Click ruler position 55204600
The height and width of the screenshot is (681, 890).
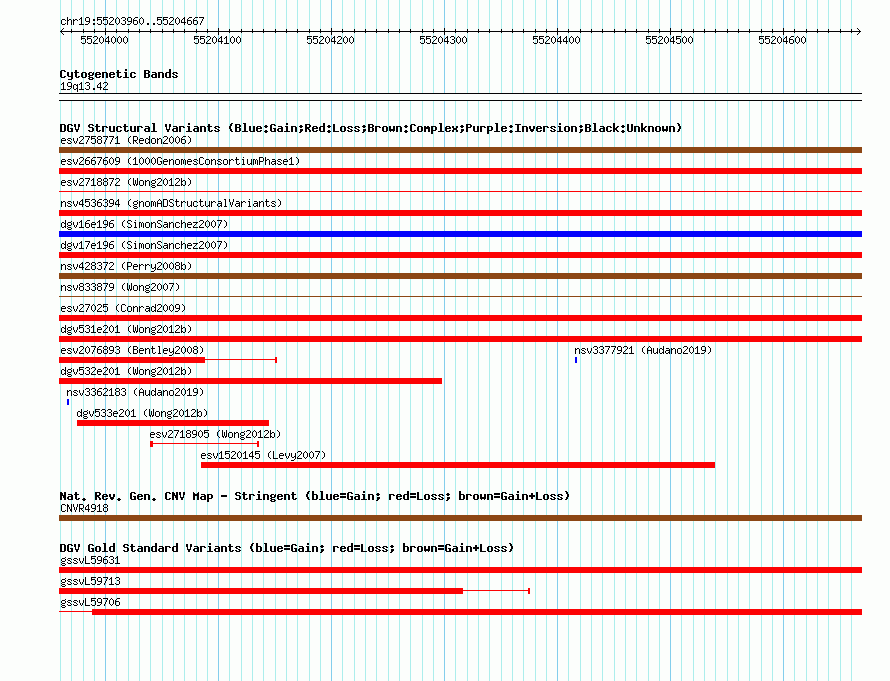click(782, 40)
